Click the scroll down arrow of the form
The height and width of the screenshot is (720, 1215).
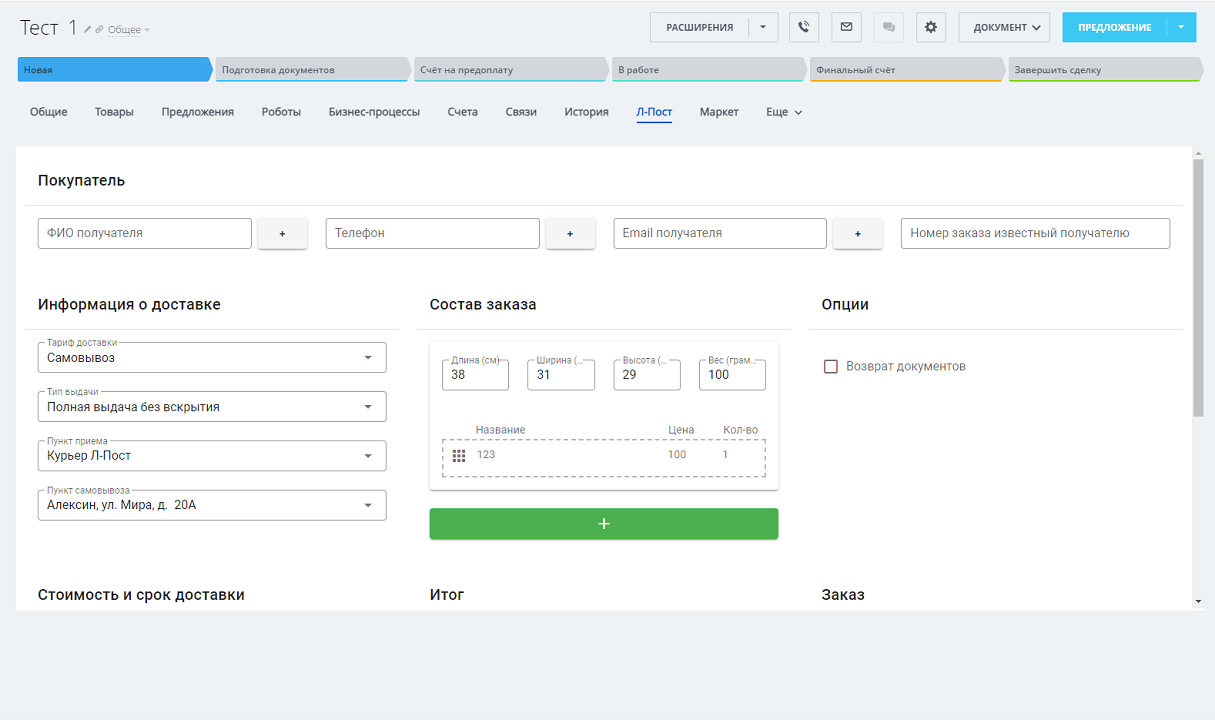[x=1198, y=601]
